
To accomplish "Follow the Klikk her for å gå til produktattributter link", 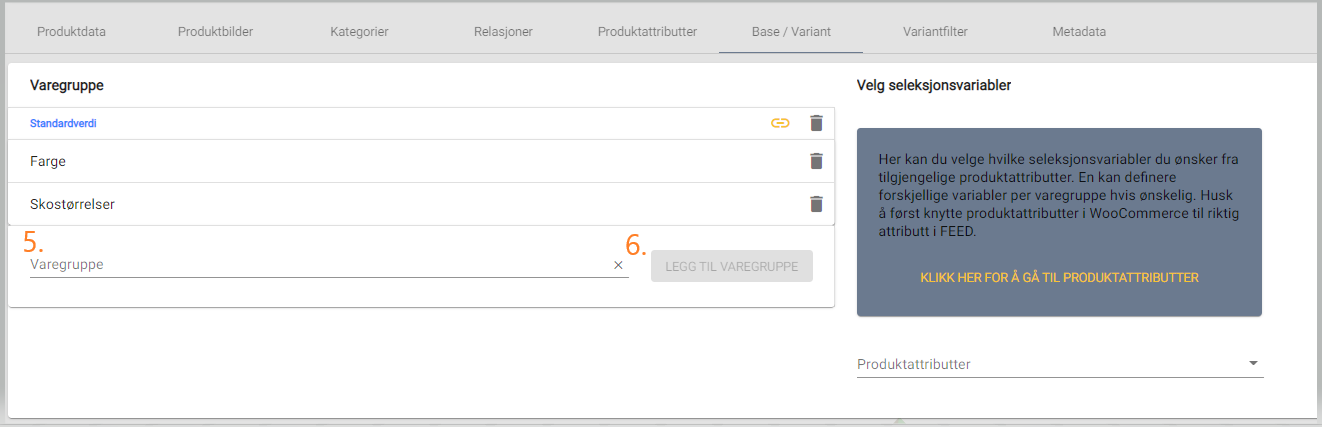I will tap(1059, 277).
